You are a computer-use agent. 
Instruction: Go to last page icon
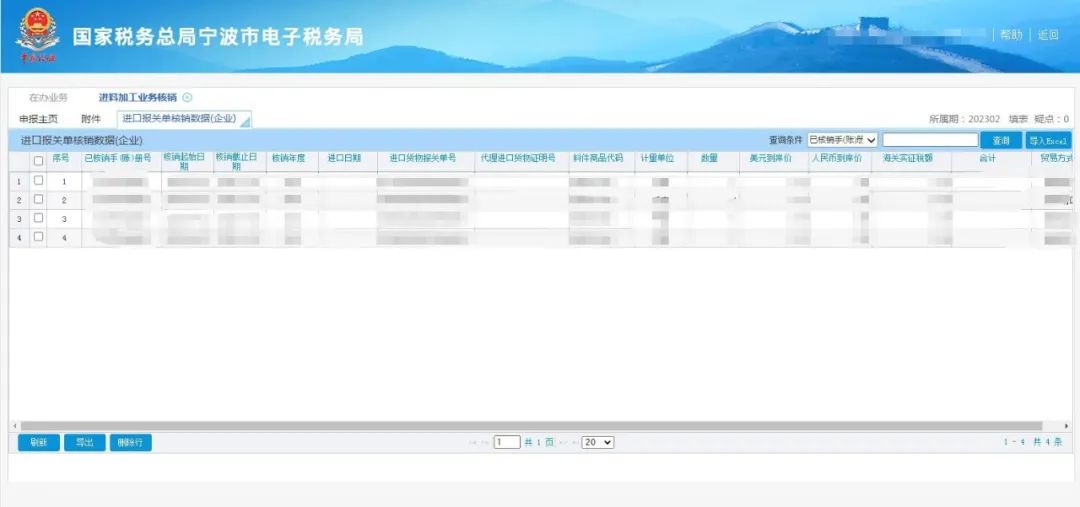(x=574, y=443)
